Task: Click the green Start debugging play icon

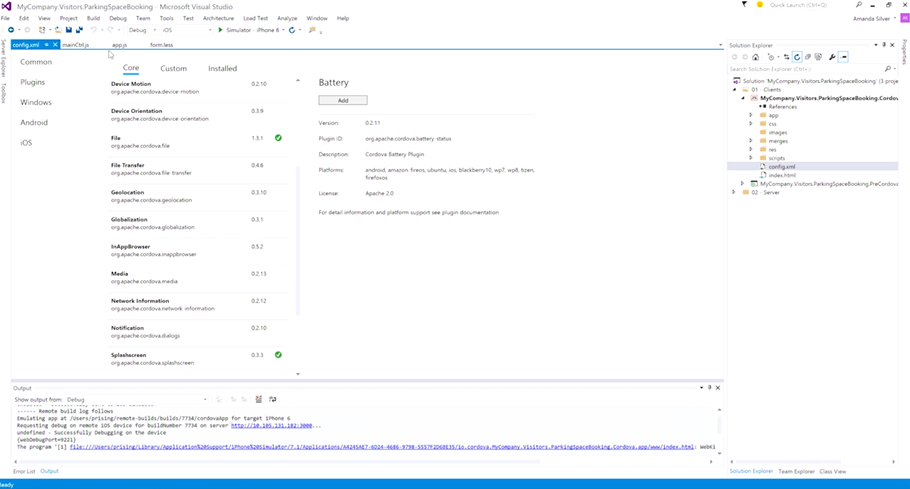Action: tap(221, 30)
